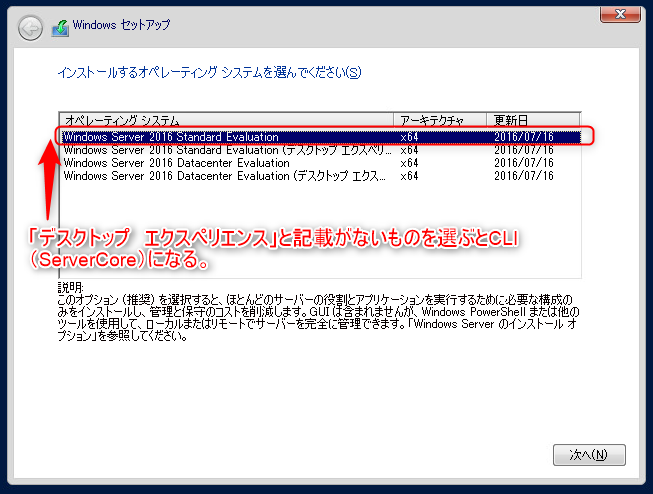Click the heading インストールするオペレーティング システムを選んでください
653x494 pixels.
tap(209, 72)
